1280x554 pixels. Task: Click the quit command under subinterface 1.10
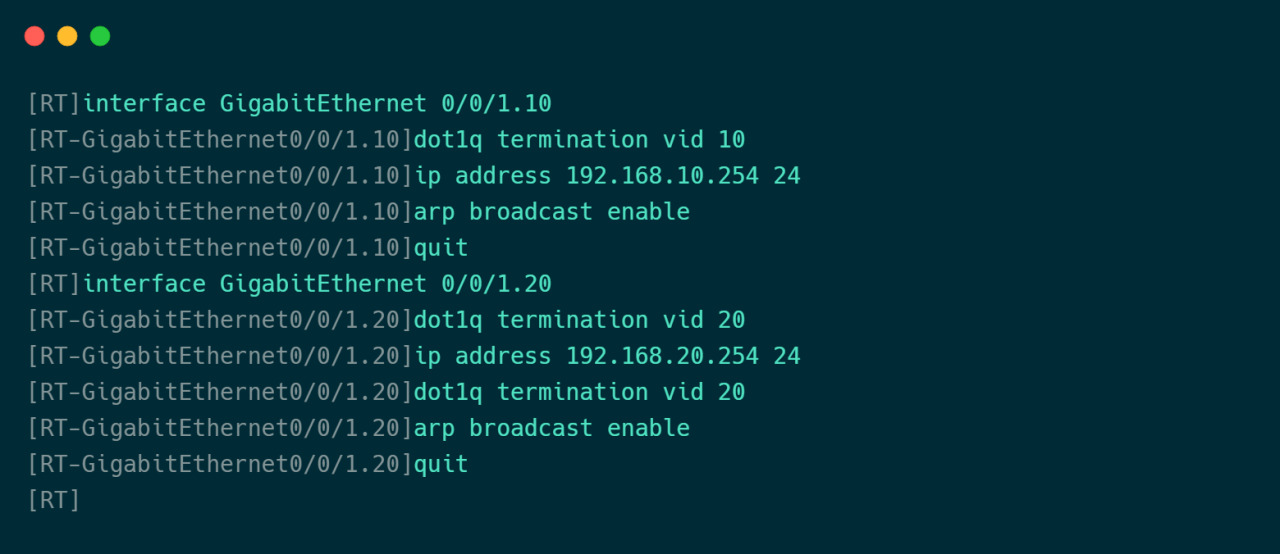441,248
